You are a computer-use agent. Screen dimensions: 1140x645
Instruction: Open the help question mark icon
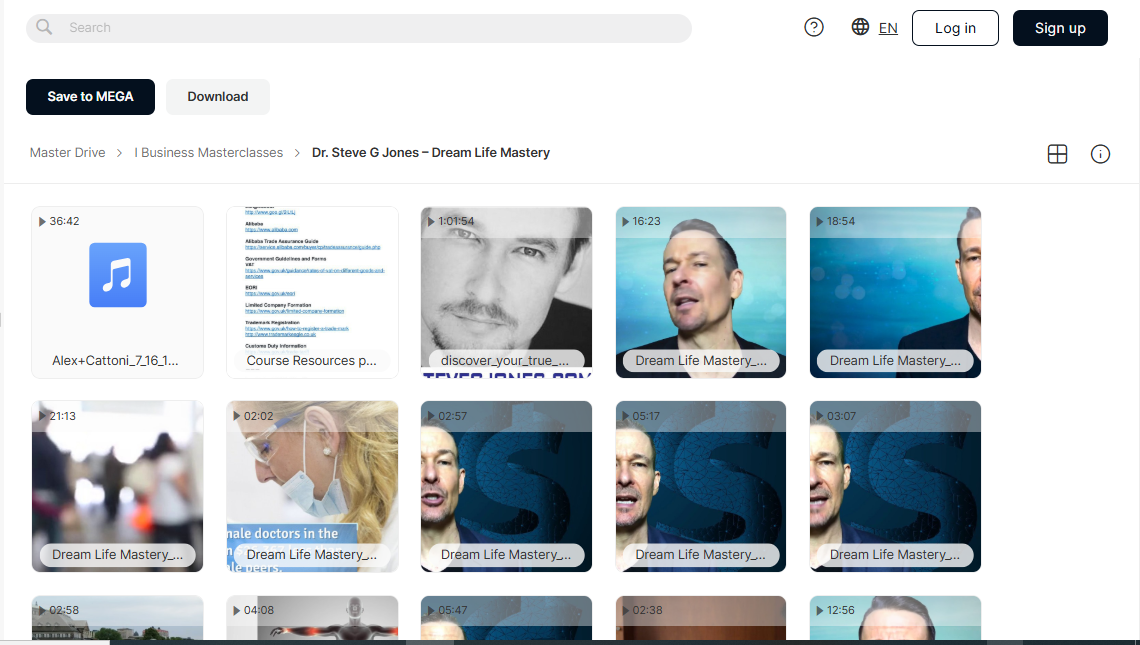coord(814,28)
